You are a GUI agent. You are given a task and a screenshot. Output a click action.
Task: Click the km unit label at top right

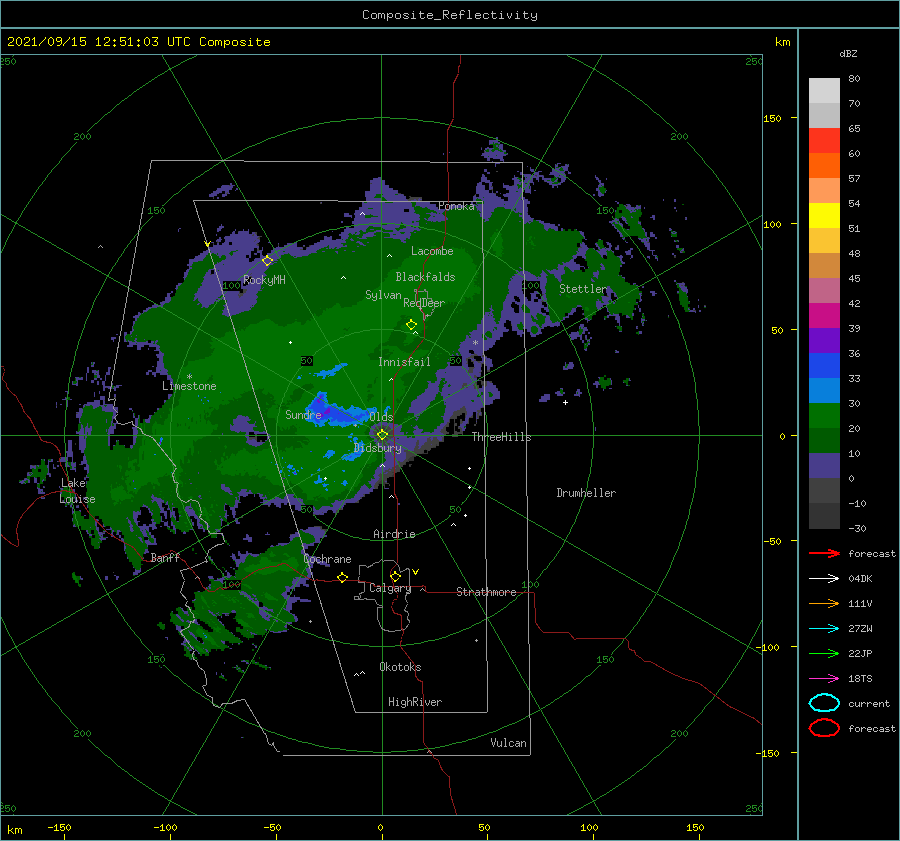point(782,42)
